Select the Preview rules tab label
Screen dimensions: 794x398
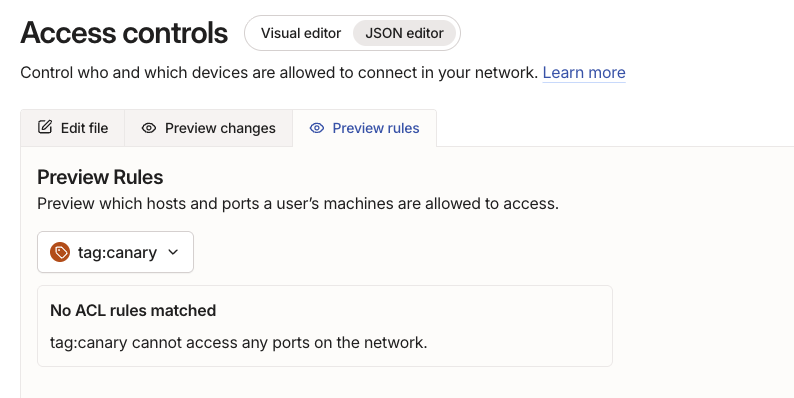click(376, 128)
